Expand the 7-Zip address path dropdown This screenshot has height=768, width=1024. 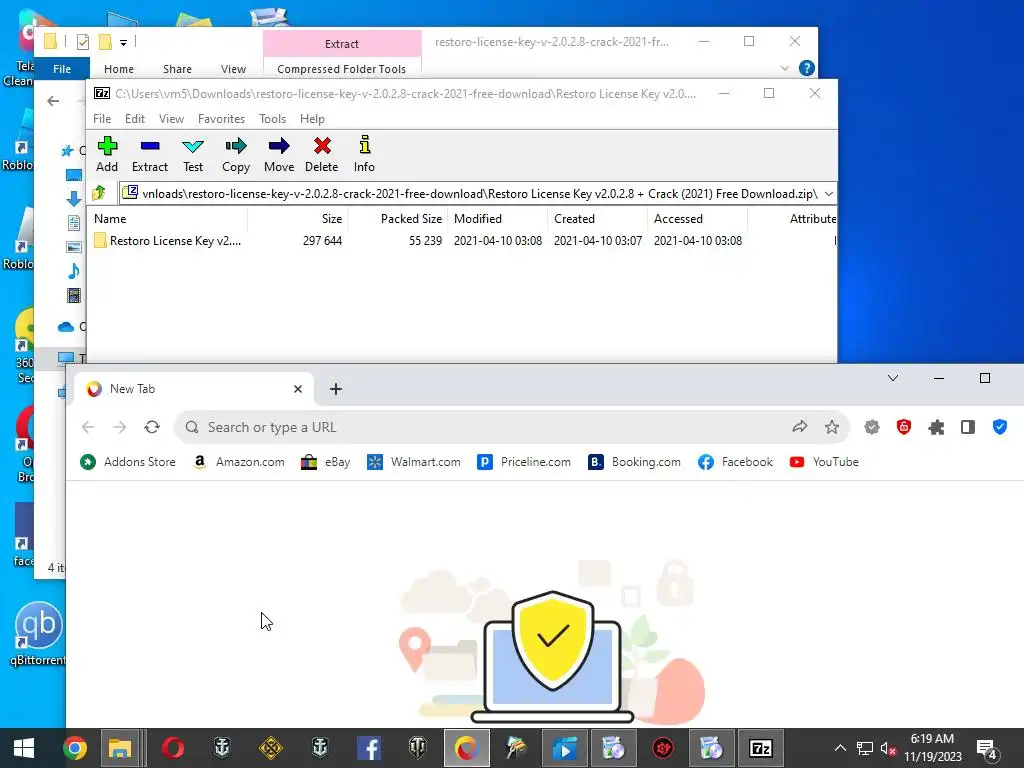tap(829, 194)
